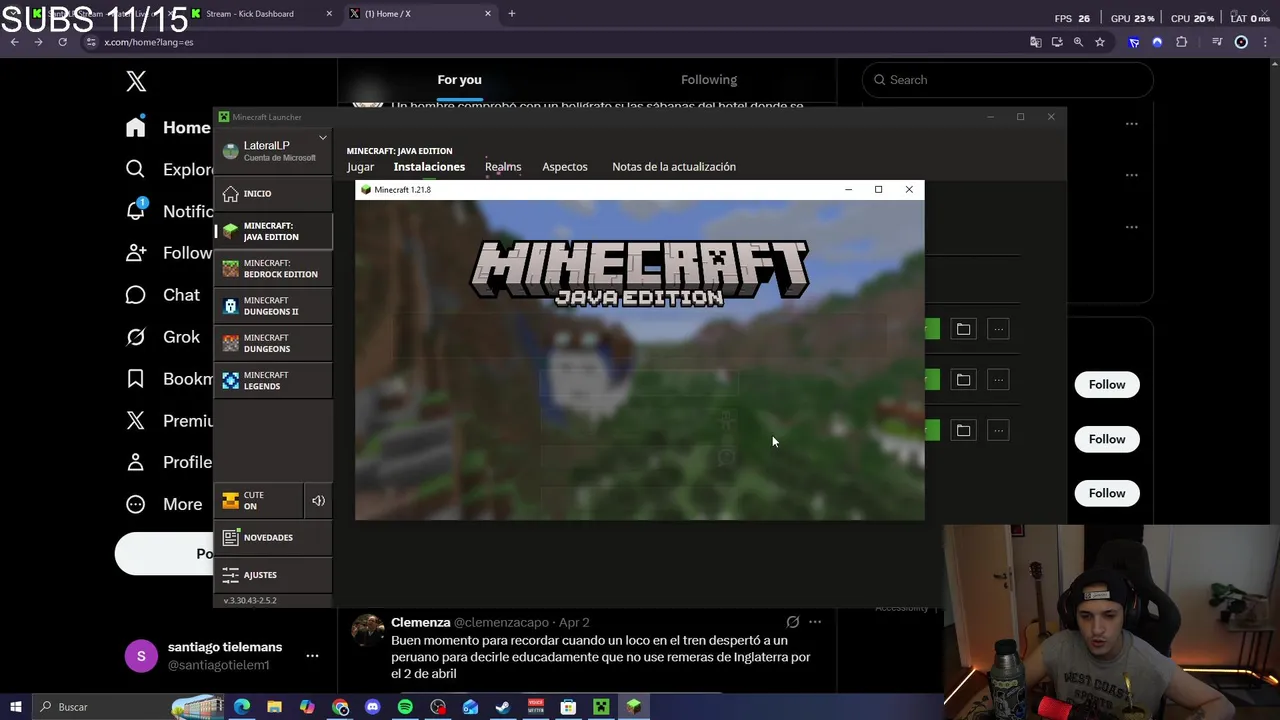Open the browser zoom magnifier icon

[1078, 42]
